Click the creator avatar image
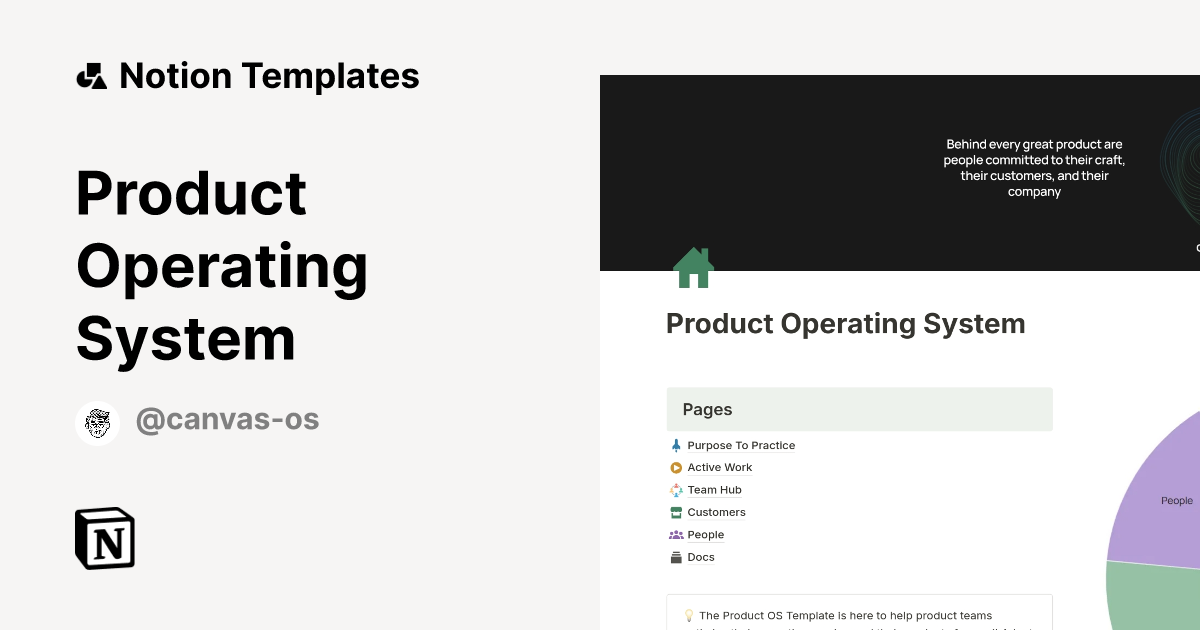 [97, 422]
